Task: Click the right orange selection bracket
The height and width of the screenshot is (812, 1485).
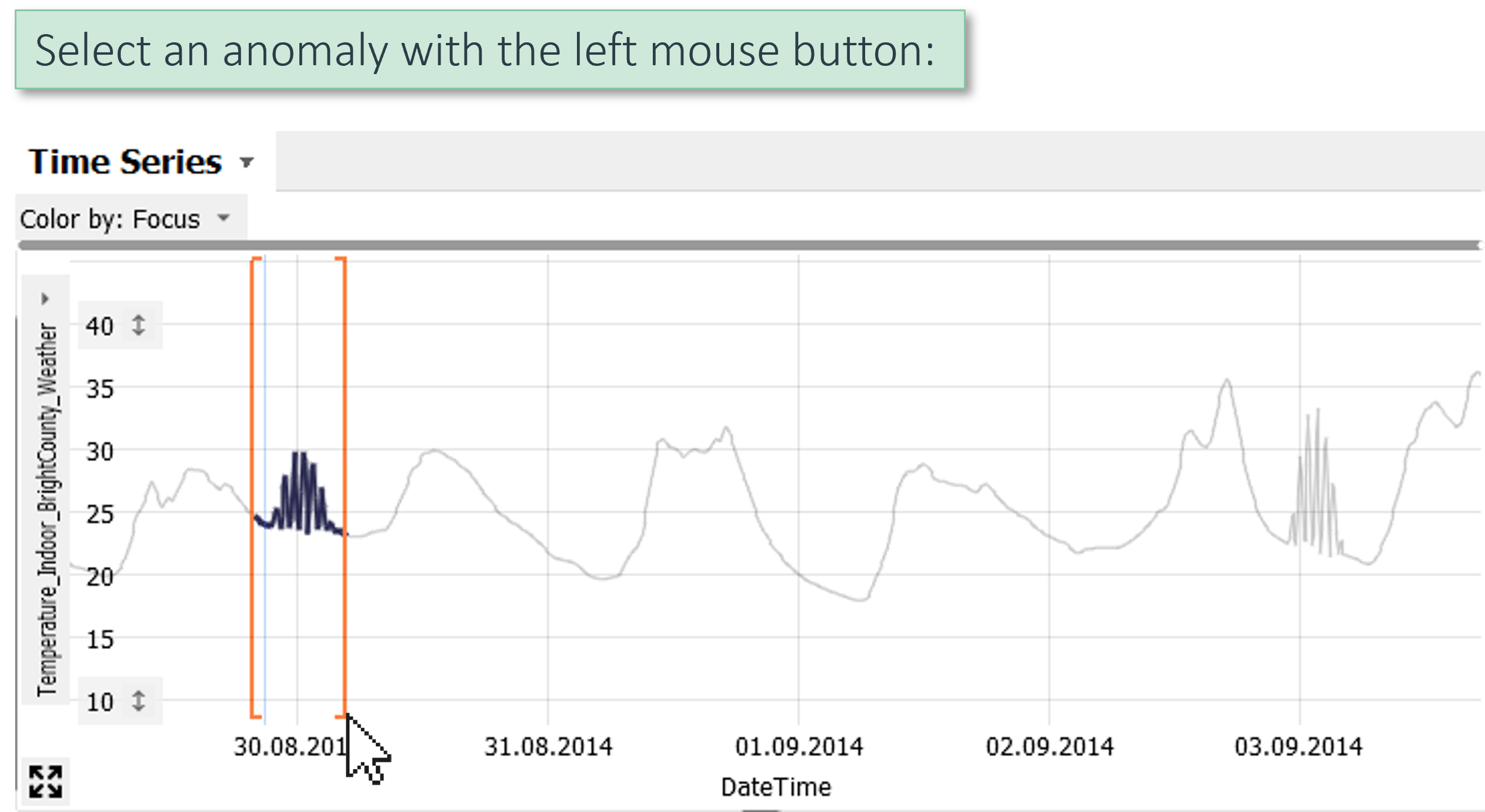Action: click(345, 488)
